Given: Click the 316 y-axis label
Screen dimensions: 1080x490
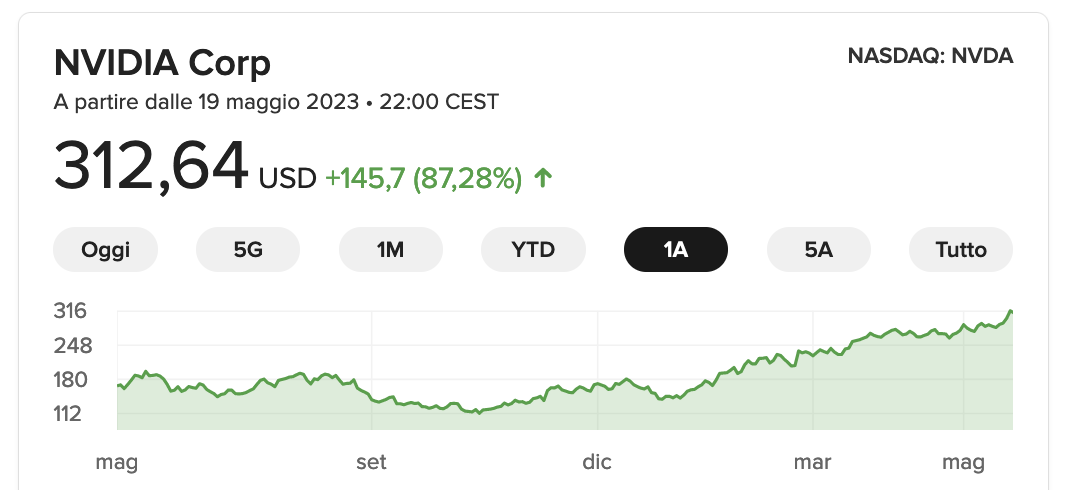Looking at the screenshot, I should coord(70,311).
